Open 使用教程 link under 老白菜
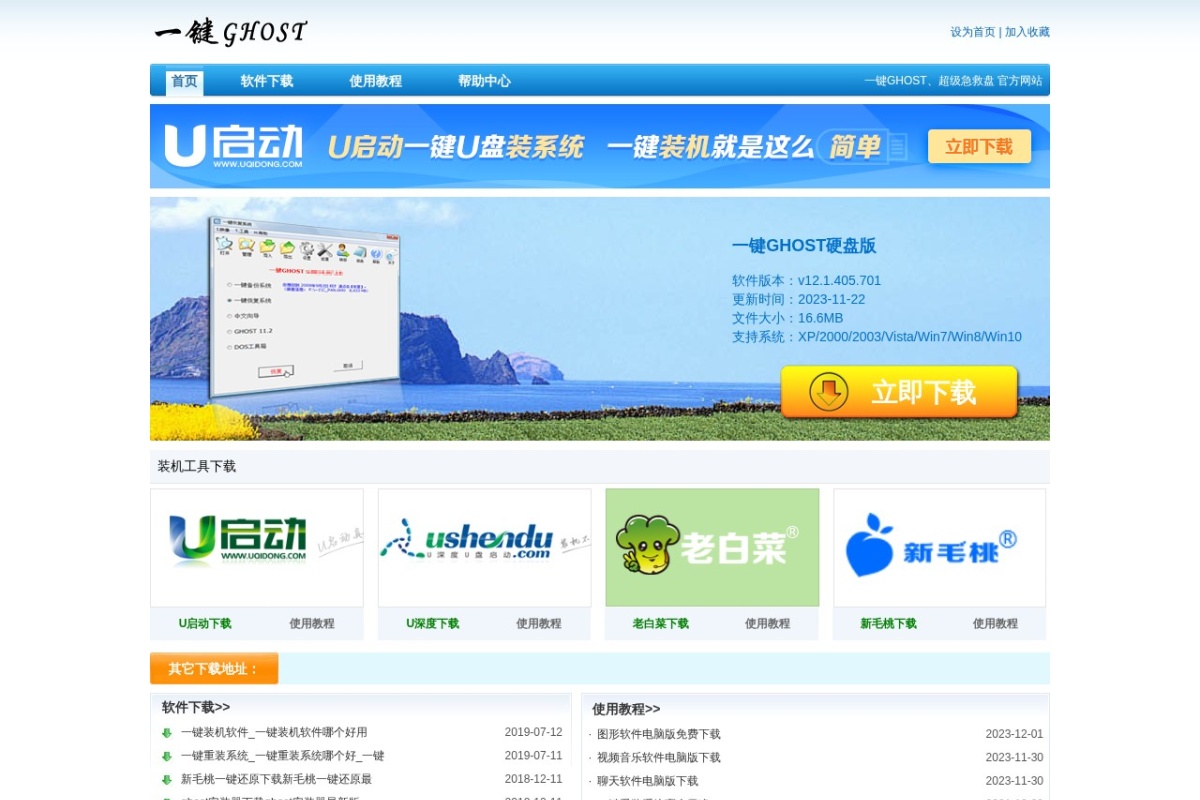This screenshot has width=1200, height=800. tap(767, 623)
